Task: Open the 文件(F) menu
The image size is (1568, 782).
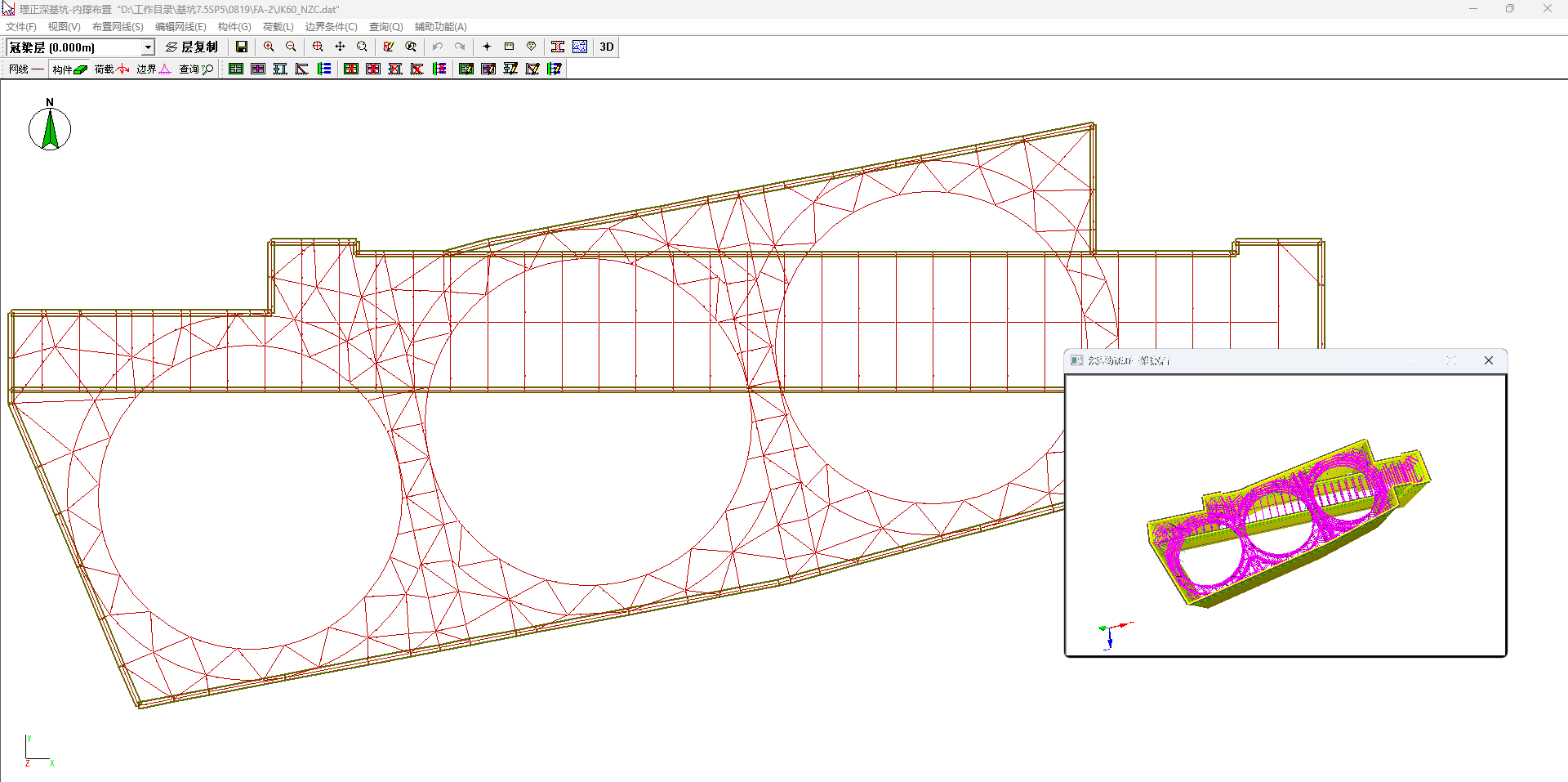Action: (x=21, y=27)
